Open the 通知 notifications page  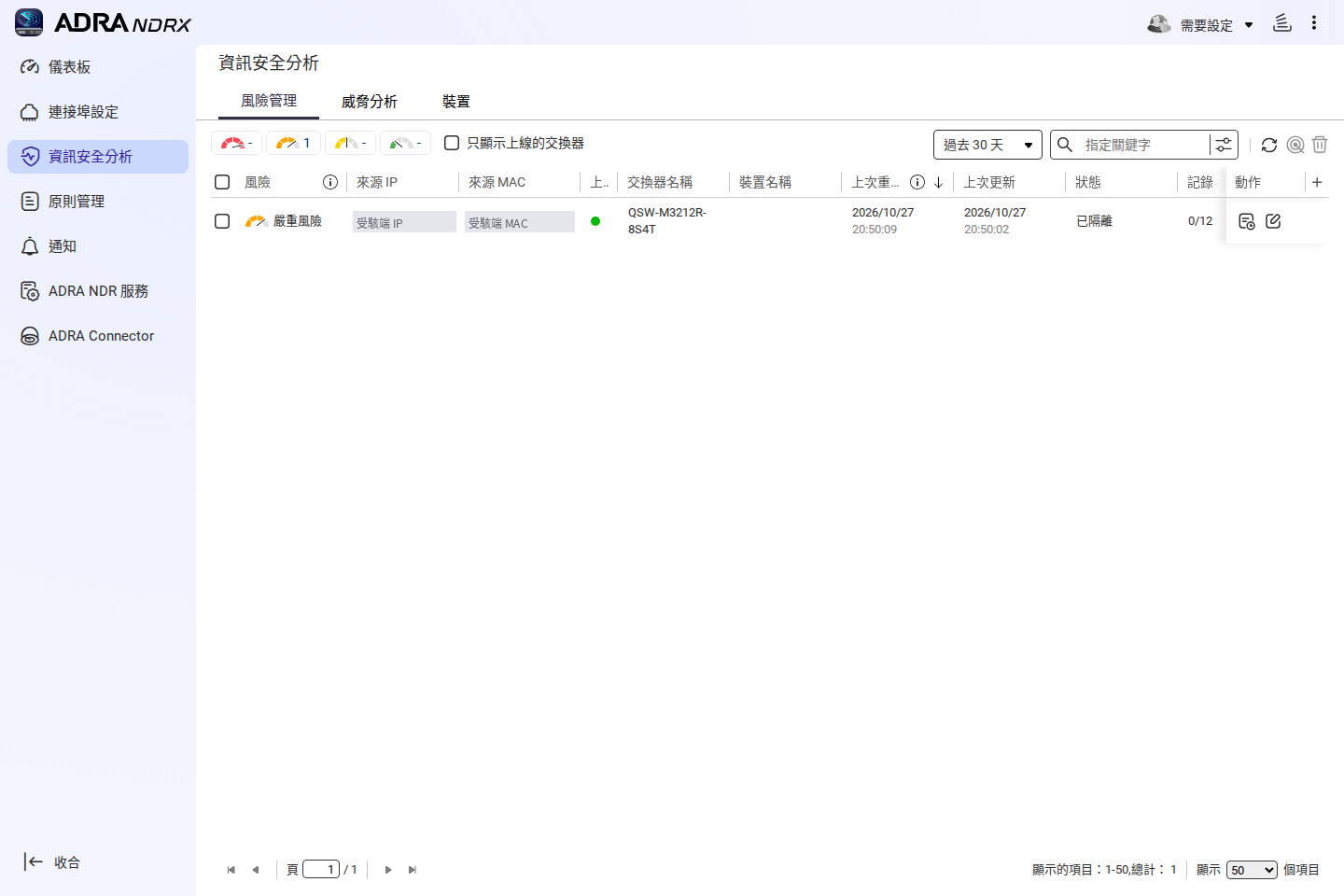pos(98,246)
